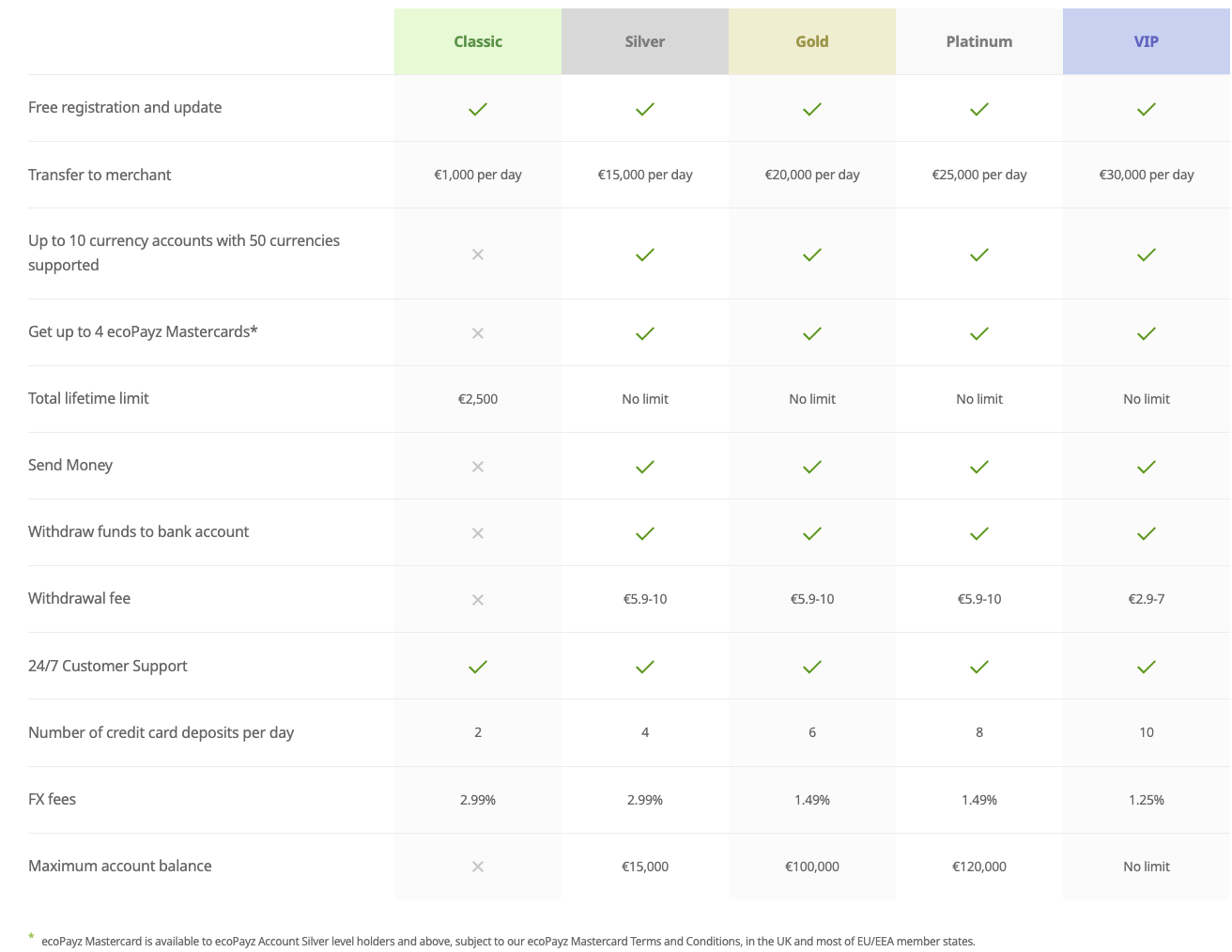Image resolution: width=1232 pixels, height=952 pixels.
Task: Click Get up to 4 ecoPayz Mastercards label
Action: pos(143,331)
